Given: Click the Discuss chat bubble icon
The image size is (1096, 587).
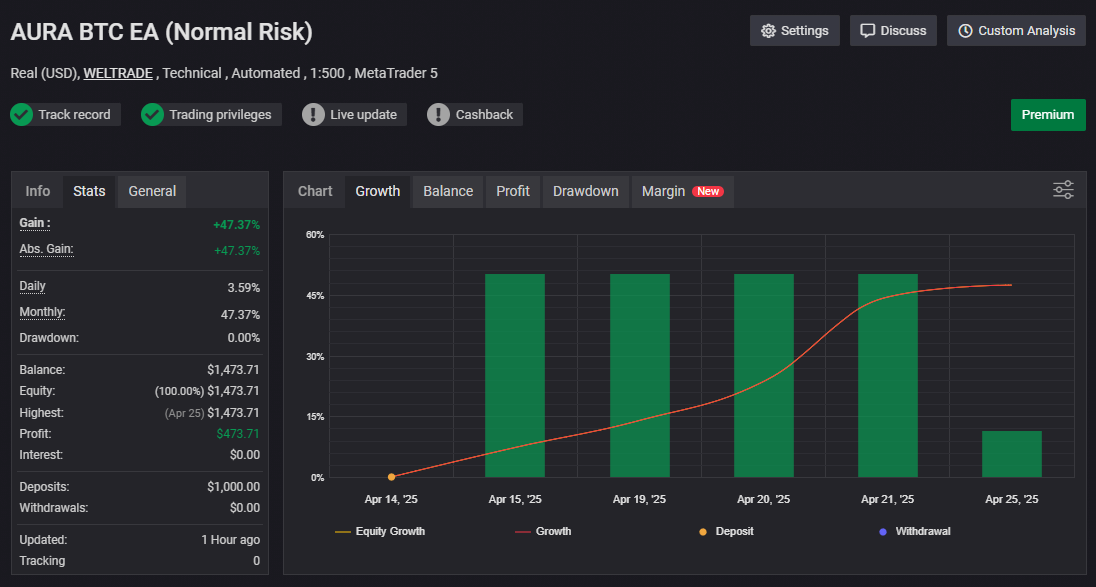Looking at the screenshot, I should [867, 31].
